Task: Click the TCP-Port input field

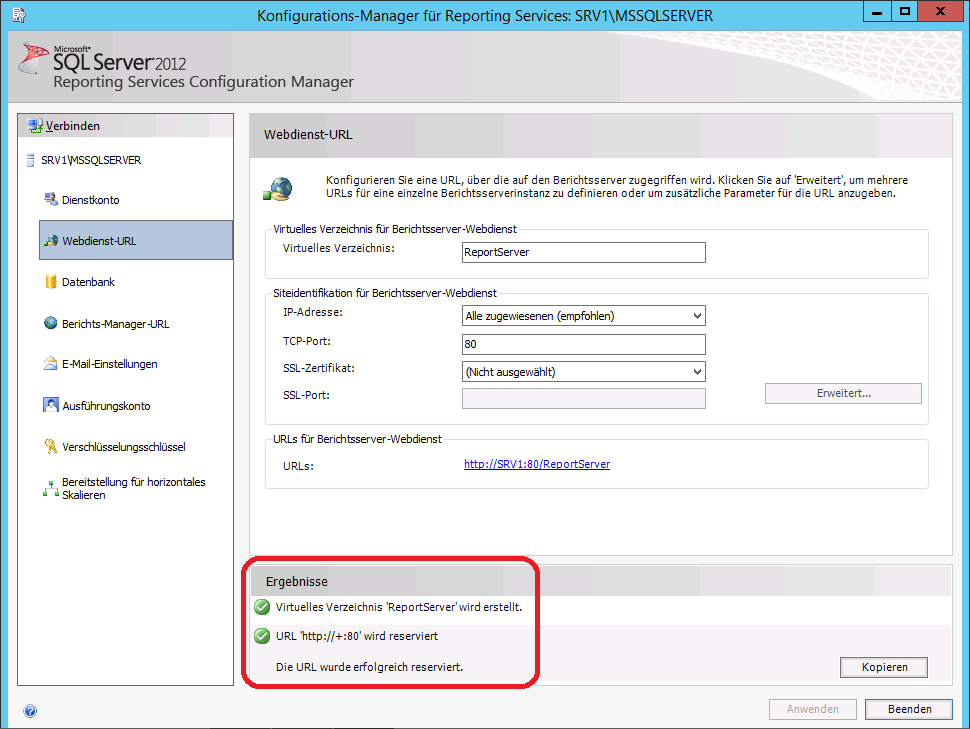Action: 583,344
